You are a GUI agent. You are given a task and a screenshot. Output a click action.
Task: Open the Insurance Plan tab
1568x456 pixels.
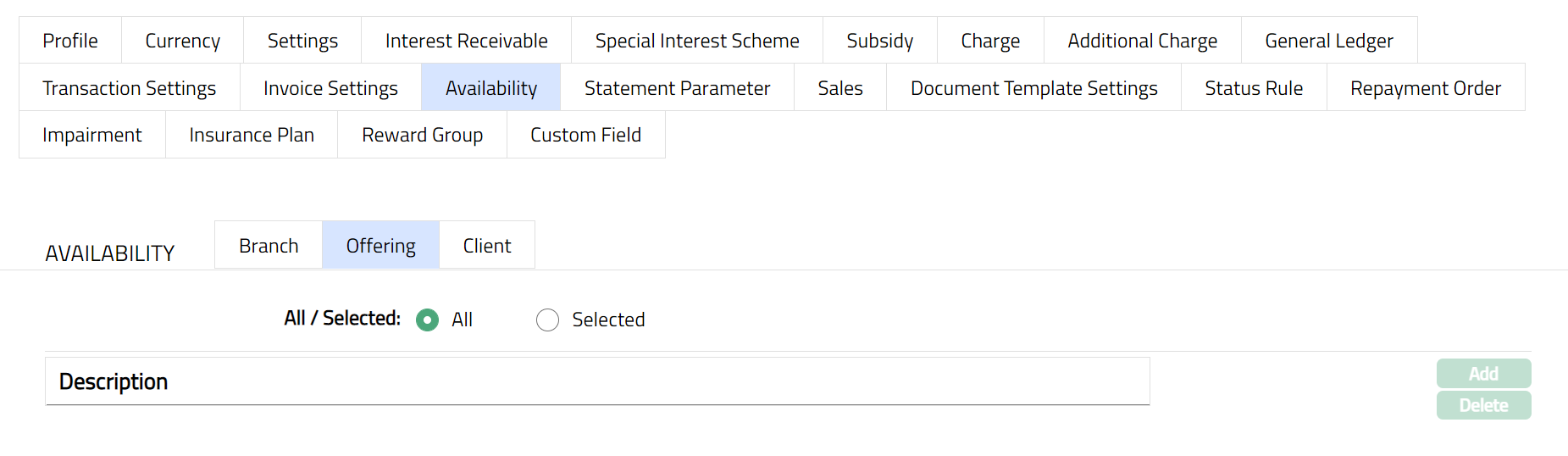pyautogui.click(x=252, y=135)
